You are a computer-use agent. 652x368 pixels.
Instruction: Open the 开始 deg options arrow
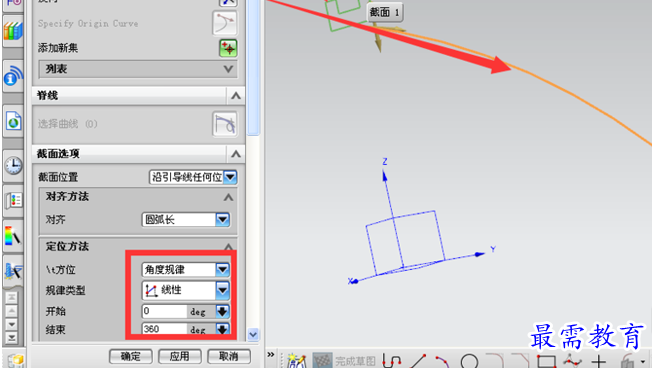click(x=222, y=311)
